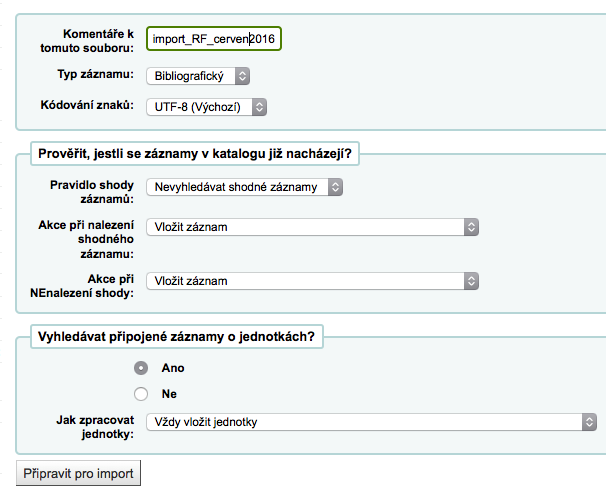Image resolution: width=606 pixels, height=488 pixels.
Task: Click the 'Vyhledávat připojené záznamy o jednotkách?' heading
Action: pyautogui.click(x=176, y=337)
